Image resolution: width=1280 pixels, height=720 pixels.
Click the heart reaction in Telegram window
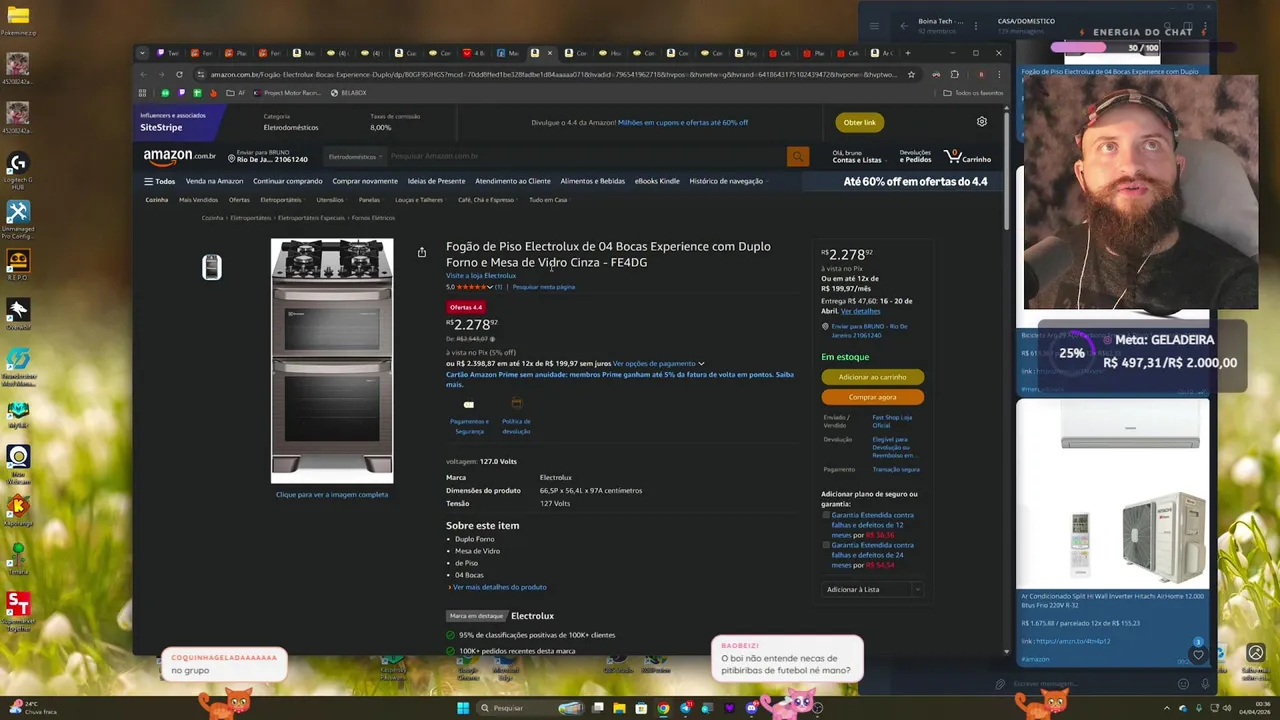pos(1198,655)
